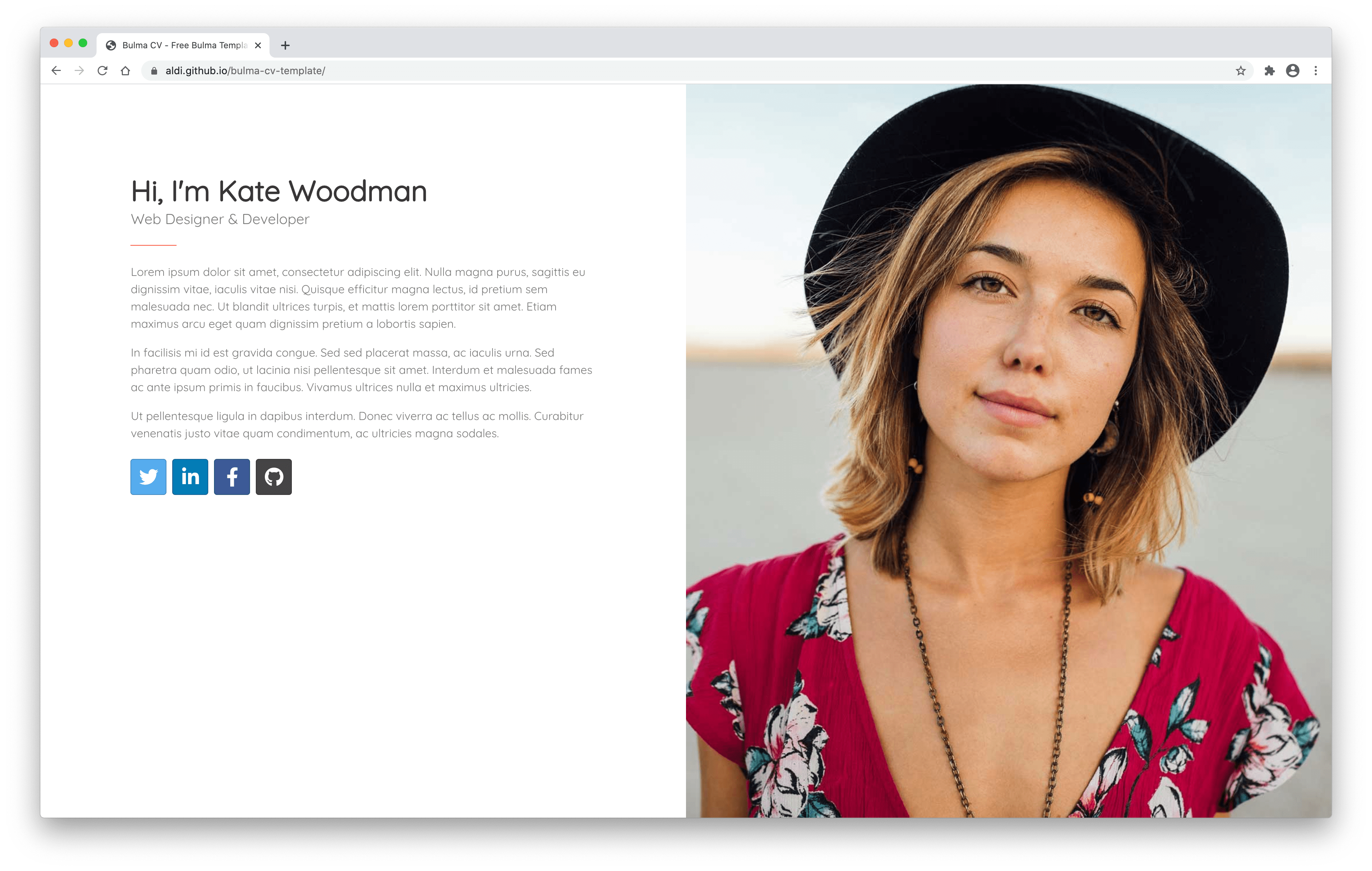This screenshot has height=871, width=1372.
Task: Bookmark this page with the star icon
Action: coord(1240,71)
